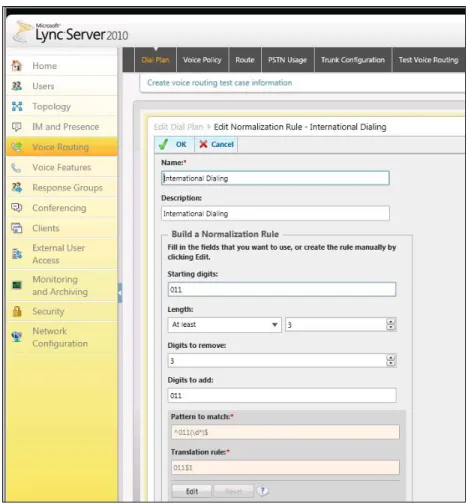The width and height of the screenshot is (471, 504).
Task: Select Voice Routing in navigation
Action: [x=61, y=147]
